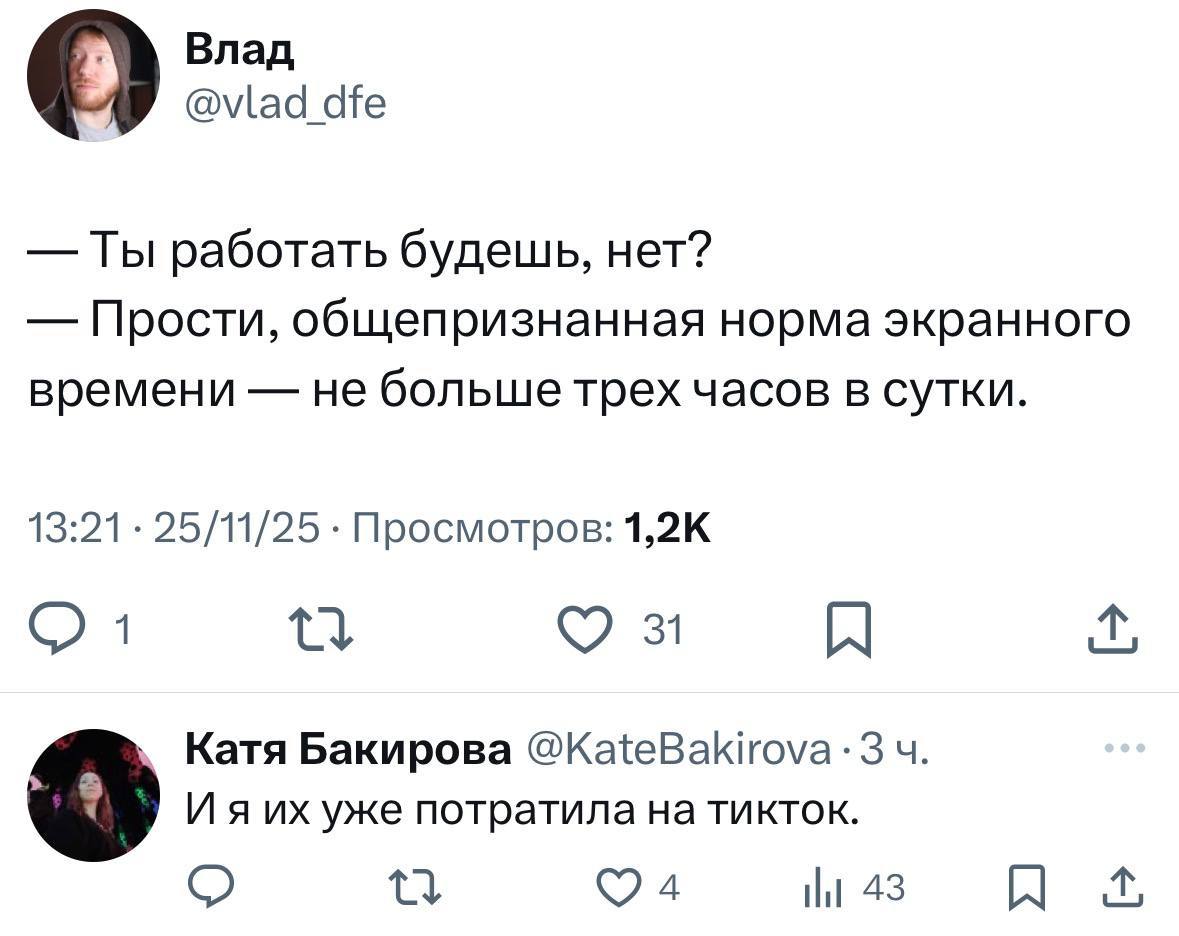1179x936 pixels.
Task: Like Катя Бакирова's comment
Action: (614, 886)
